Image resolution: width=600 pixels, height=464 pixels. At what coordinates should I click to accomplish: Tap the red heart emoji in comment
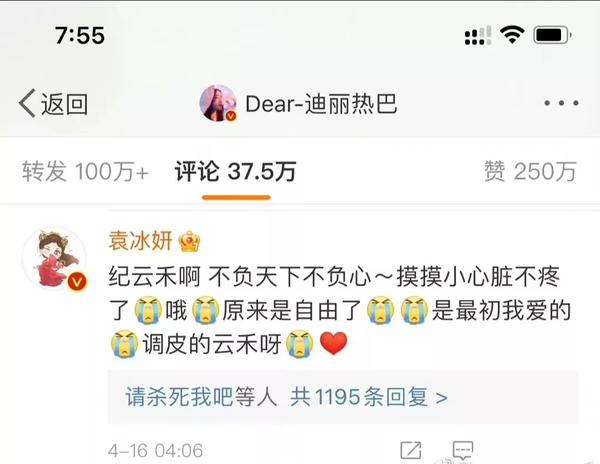[x=333, y=343]
